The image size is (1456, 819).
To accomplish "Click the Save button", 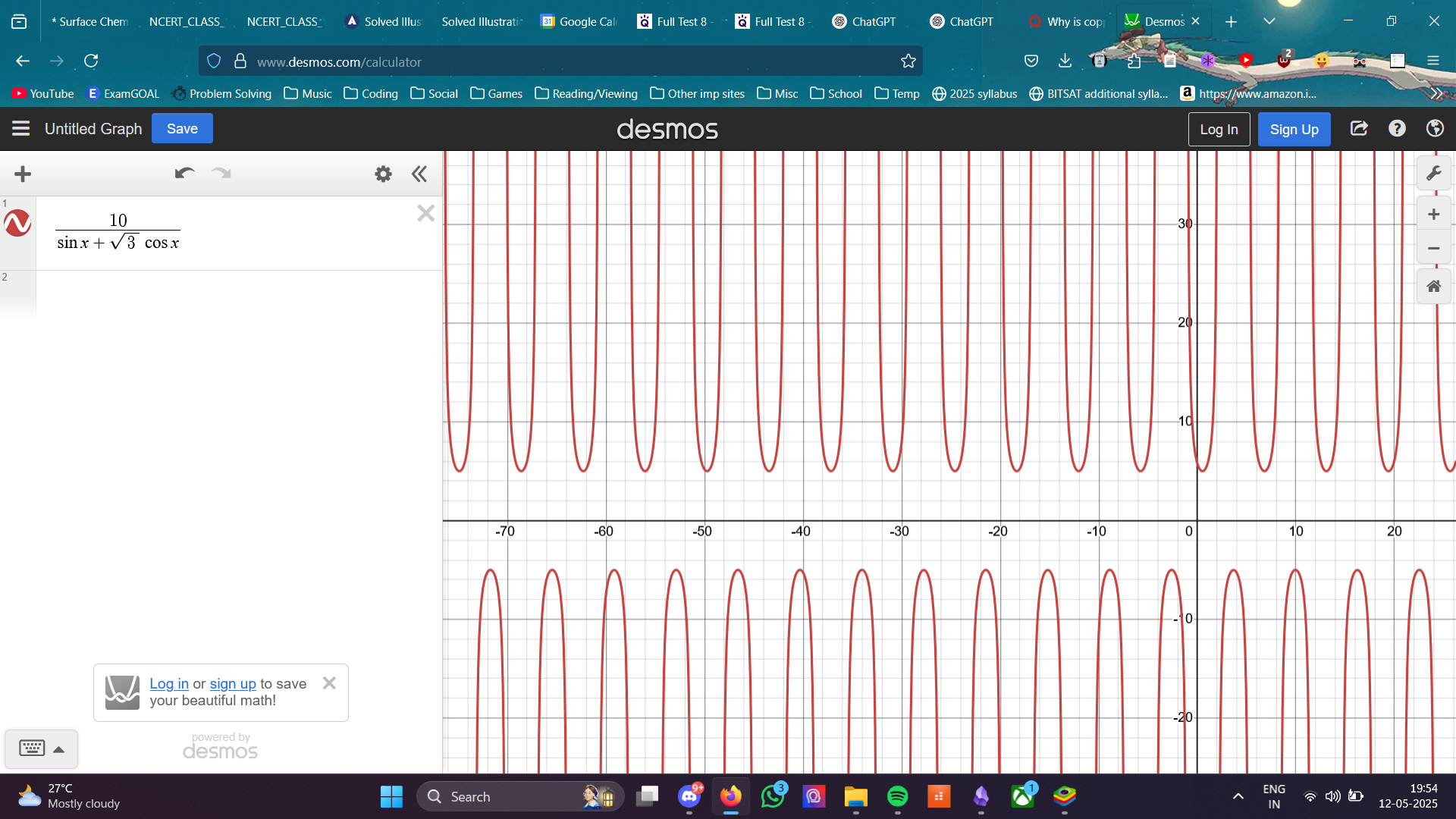I will click(x=182, y=128).
